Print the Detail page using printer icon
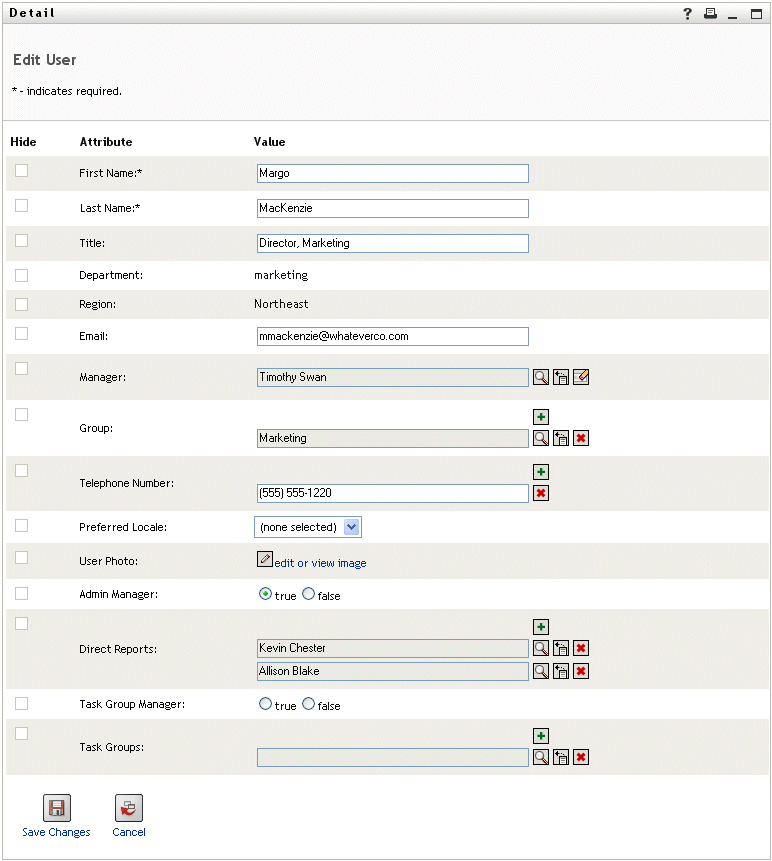The height and width of the screenshot is (861, 772). tap(710, 14)
